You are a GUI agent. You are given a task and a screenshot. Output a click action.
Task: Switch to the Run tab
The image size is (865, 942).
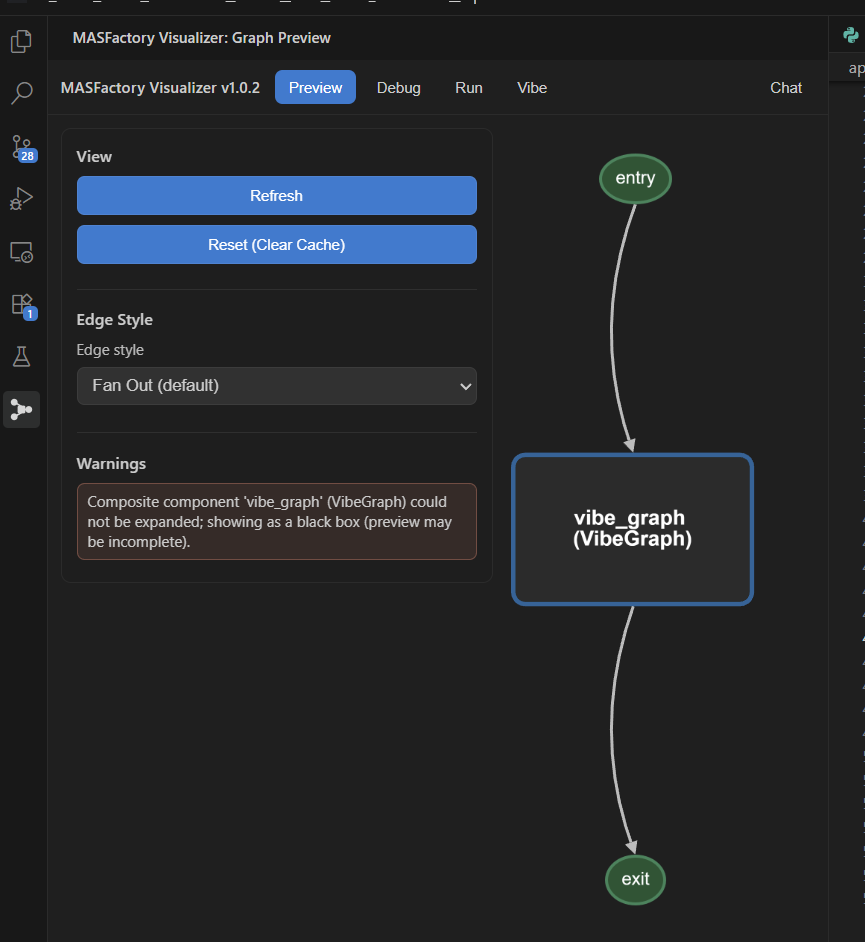(468, 88)
